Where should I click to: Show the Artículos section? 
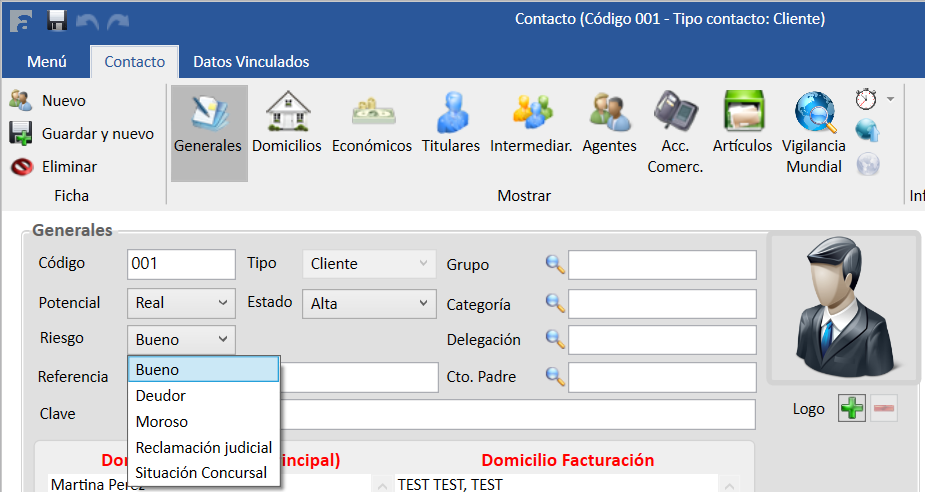[x=742, y=132]
